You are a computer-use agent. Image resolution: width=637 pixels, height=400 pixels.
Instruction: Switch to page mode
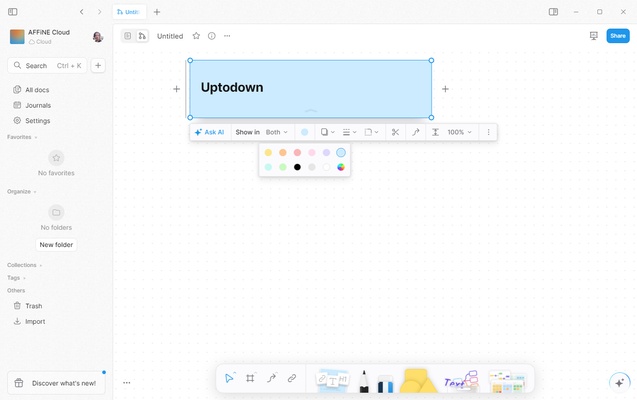[128, 36]
